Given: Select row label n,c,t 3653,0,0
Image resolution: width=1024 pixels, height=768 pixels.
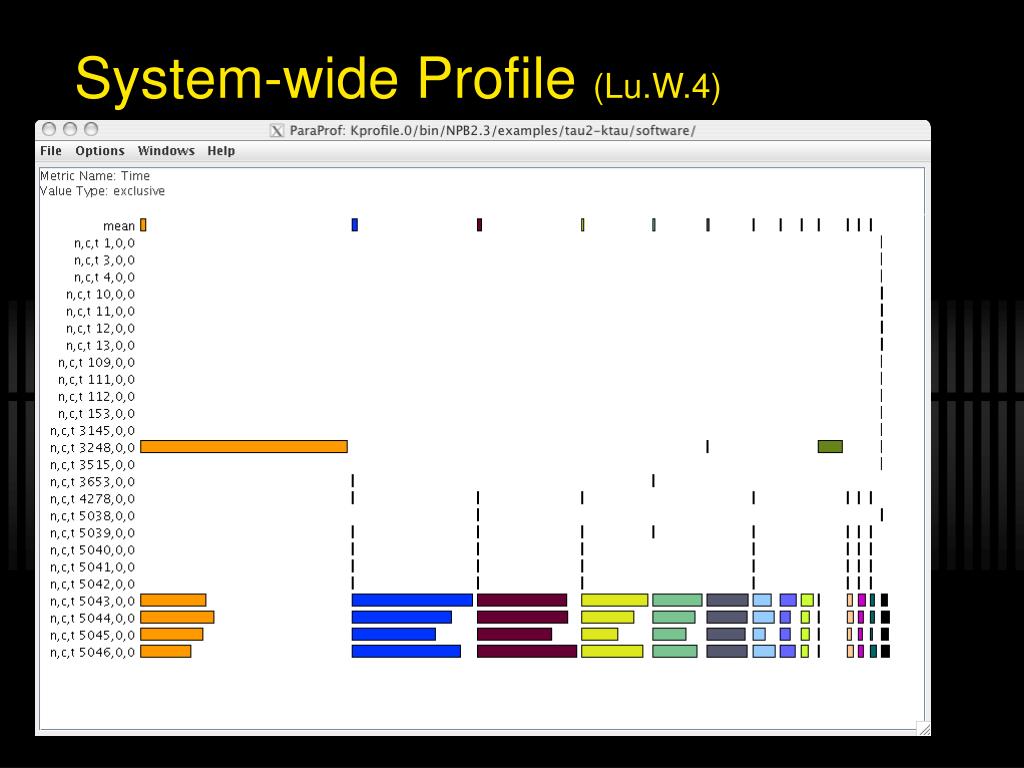Looking at the screenshot, I should click(x=93, y=481).
